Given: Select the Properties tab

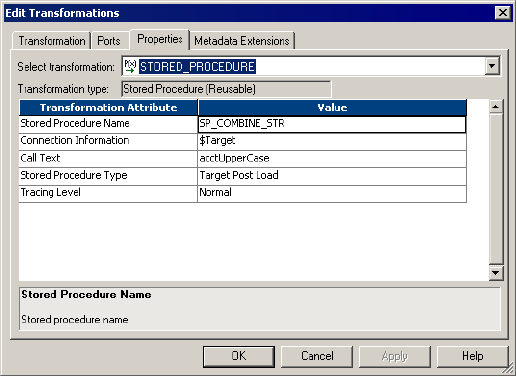Looking at the screenshot, I should [160, 39].
